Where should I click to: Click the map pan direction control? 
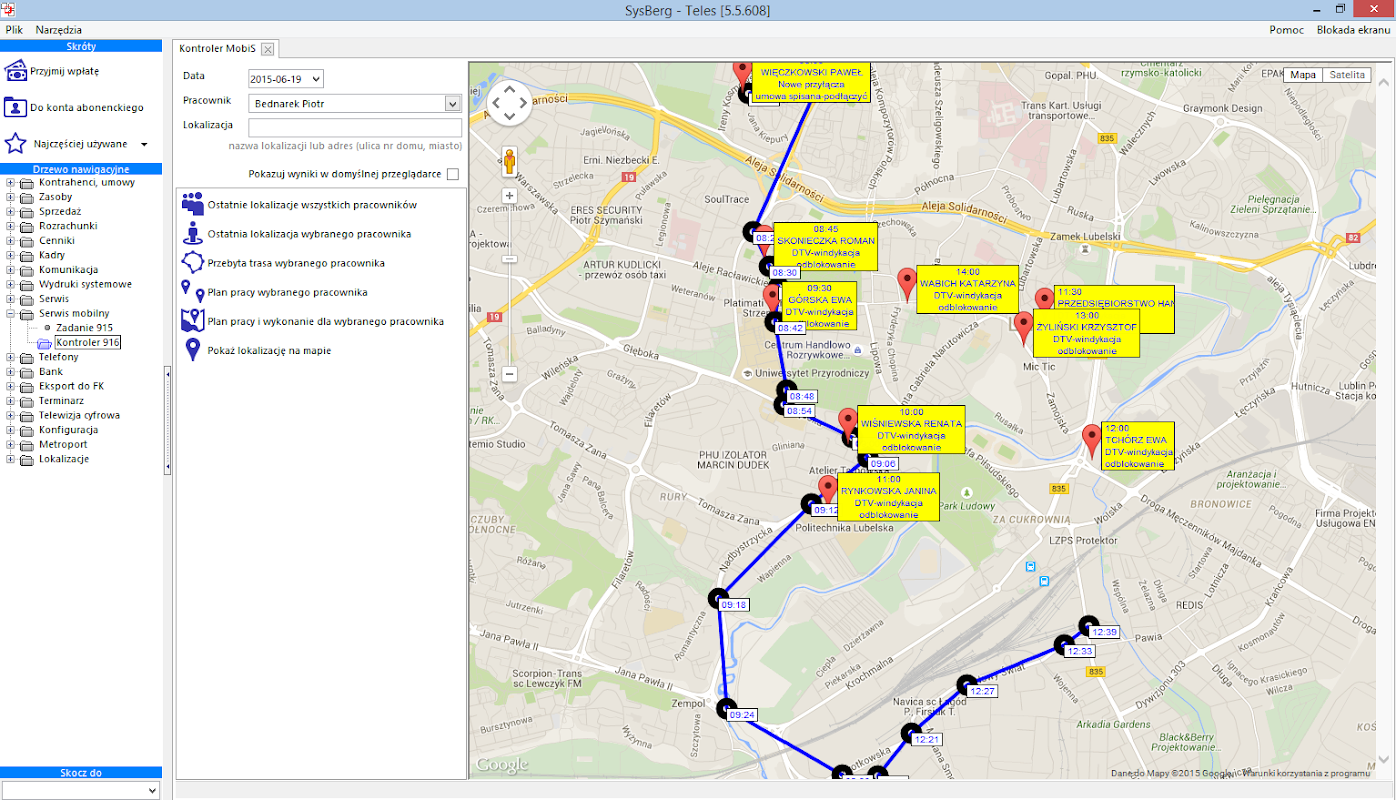click(509, 103)
